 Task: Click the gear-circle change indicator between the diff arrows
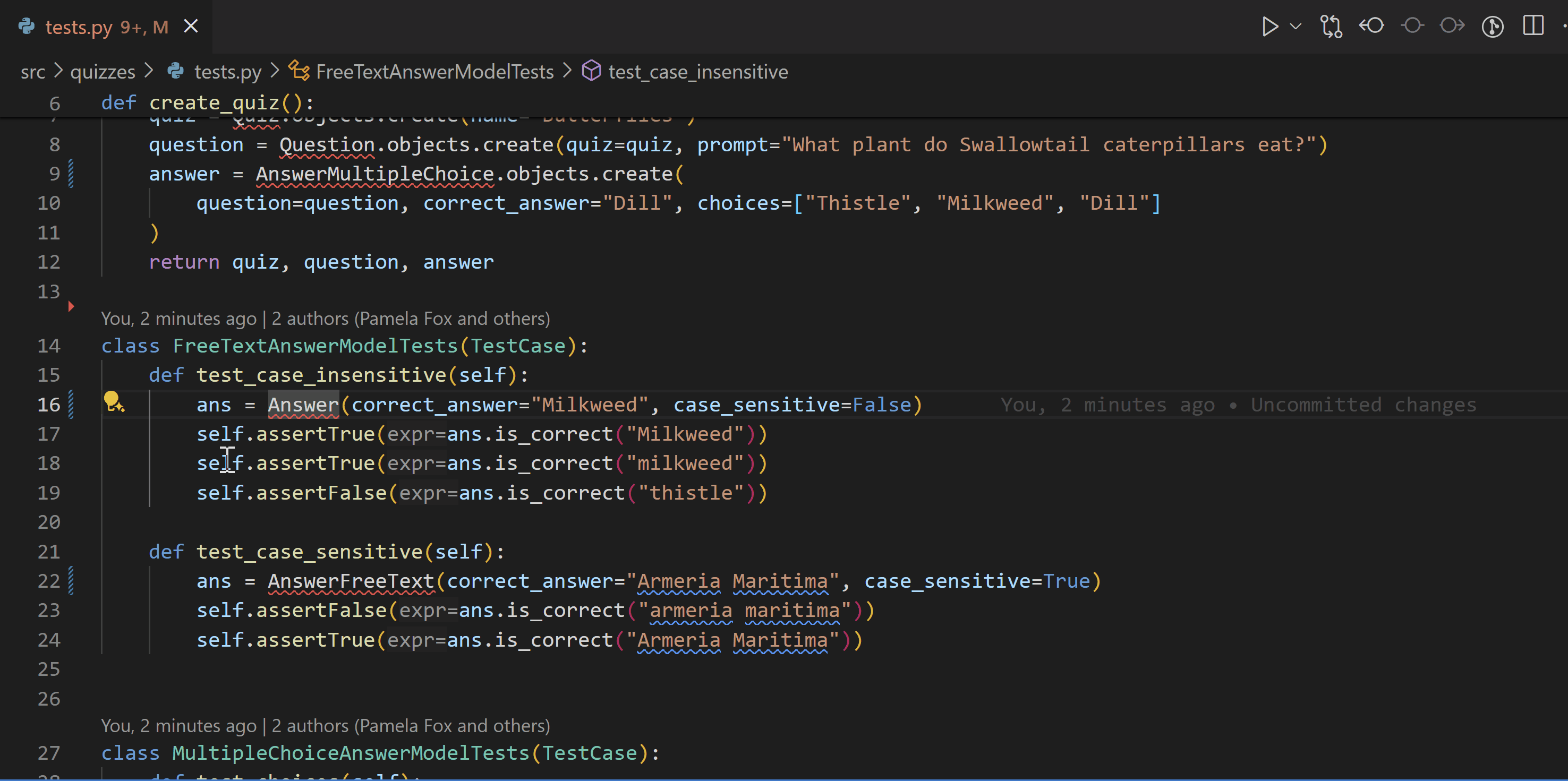(1412, 26)
